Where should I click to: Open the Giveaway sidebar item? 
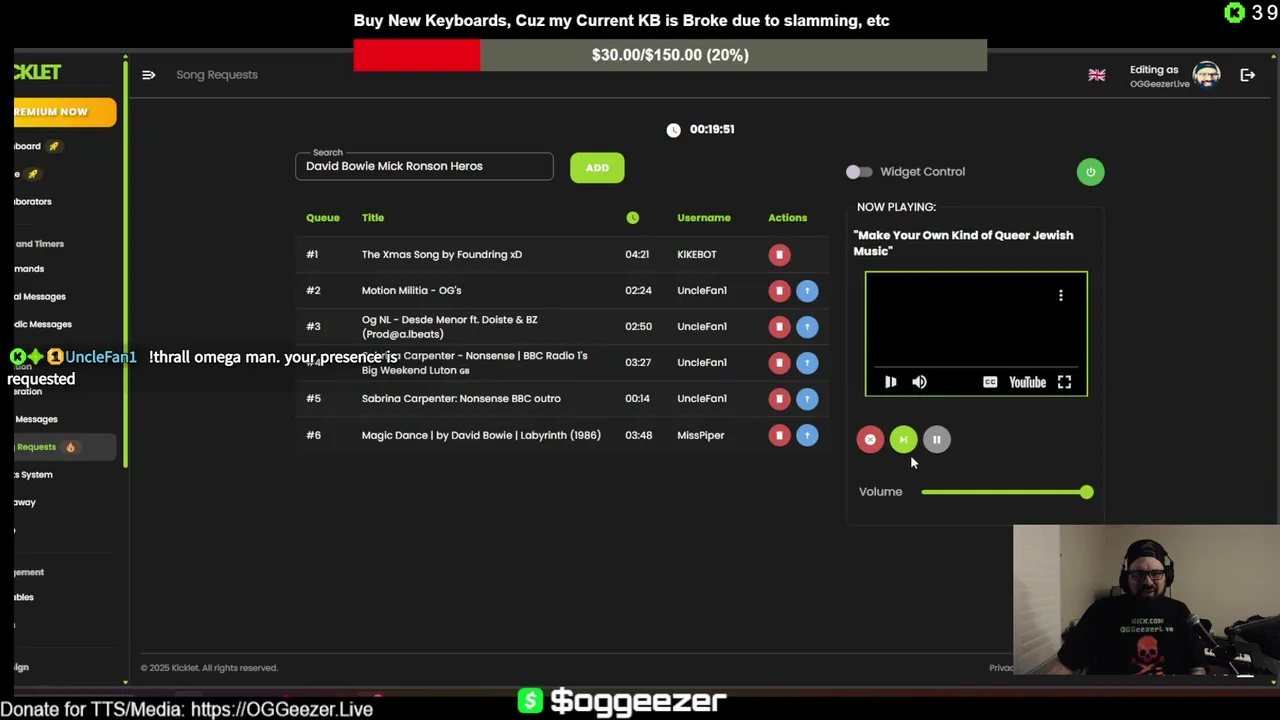[25, 503]
